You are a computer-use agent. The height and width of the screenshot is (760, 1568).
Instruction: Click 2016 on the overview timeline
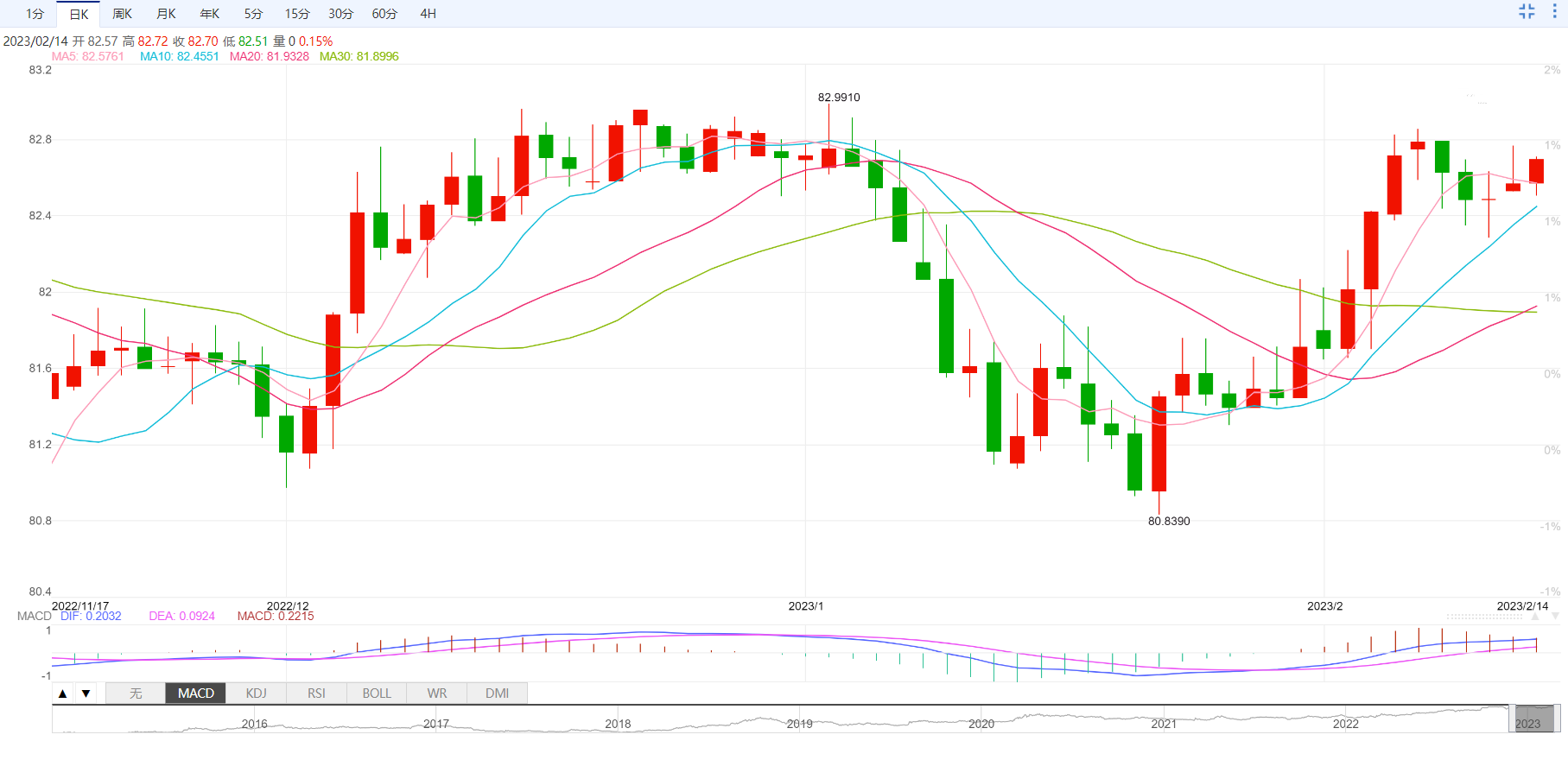[255, 724]
